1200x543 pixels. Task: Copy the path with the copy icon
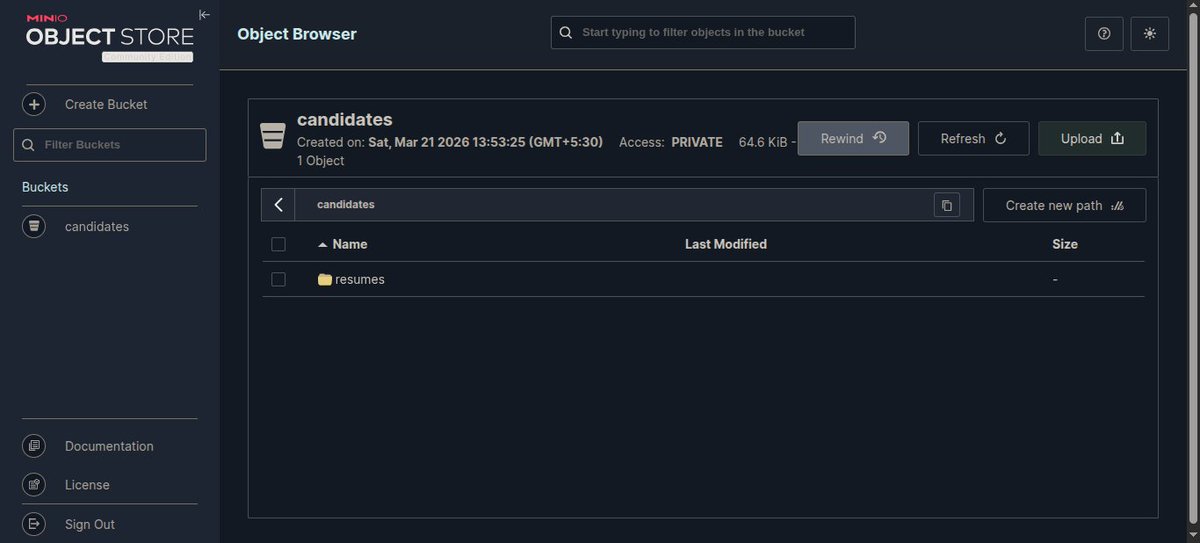tap(946, 205)
